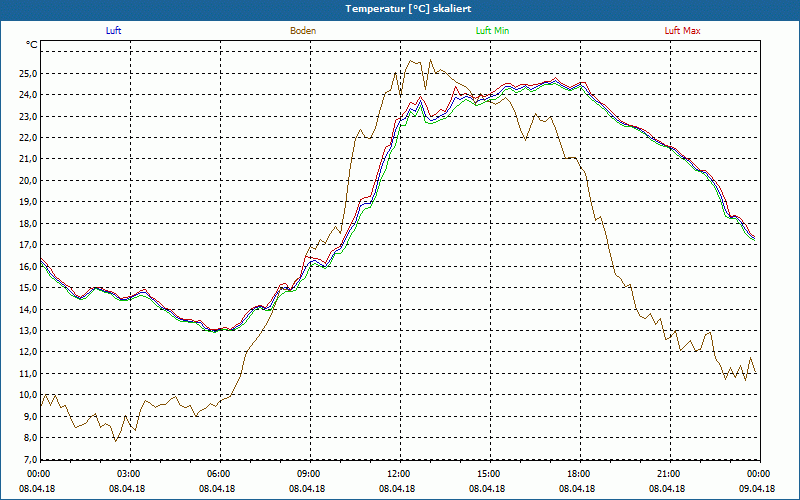Screen dimensions: 800x500
Task: Click the 7,0 y-axis value
Action: [x=31, y=459]
